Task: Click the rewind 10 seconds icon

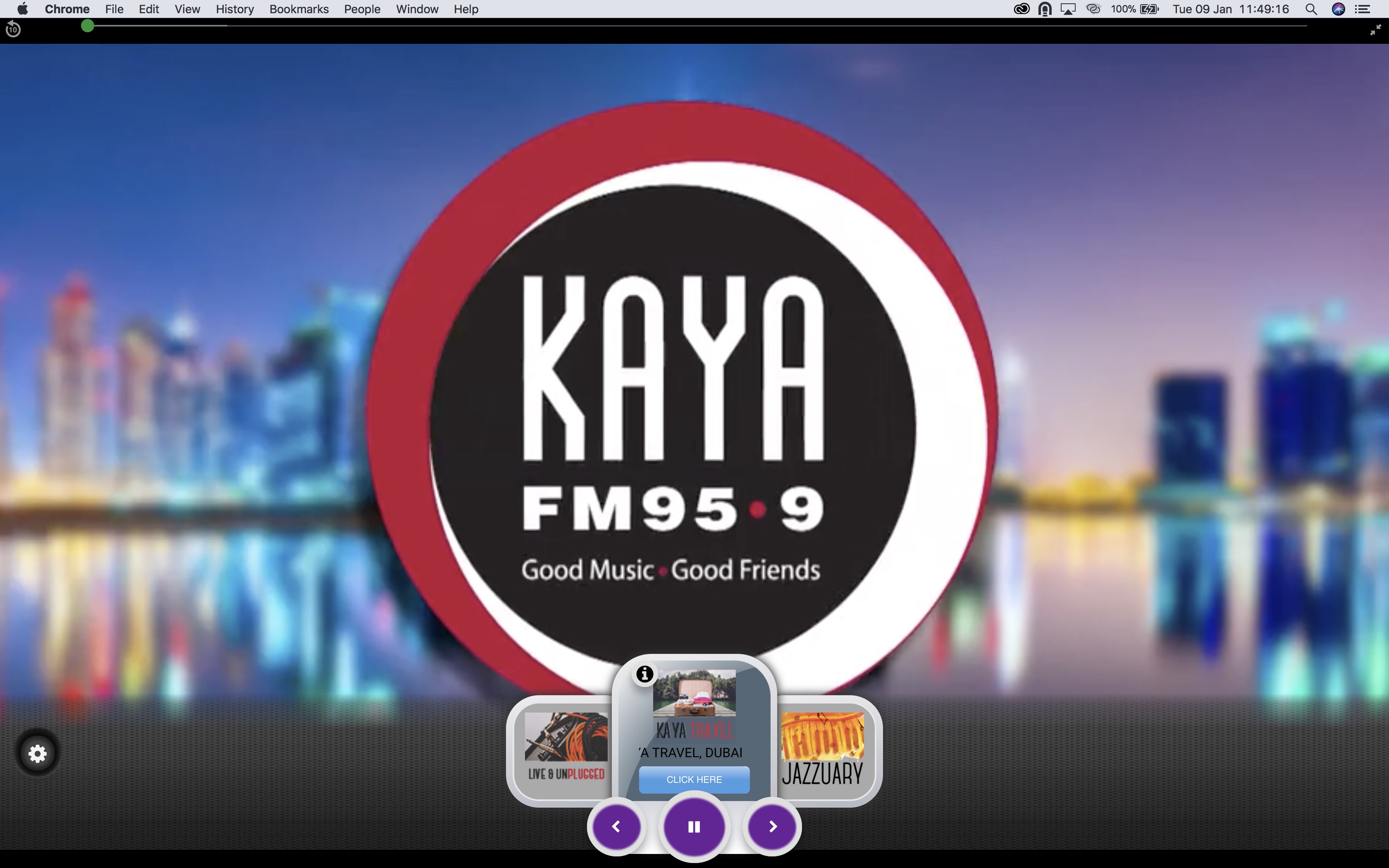Action: point(13,29)
